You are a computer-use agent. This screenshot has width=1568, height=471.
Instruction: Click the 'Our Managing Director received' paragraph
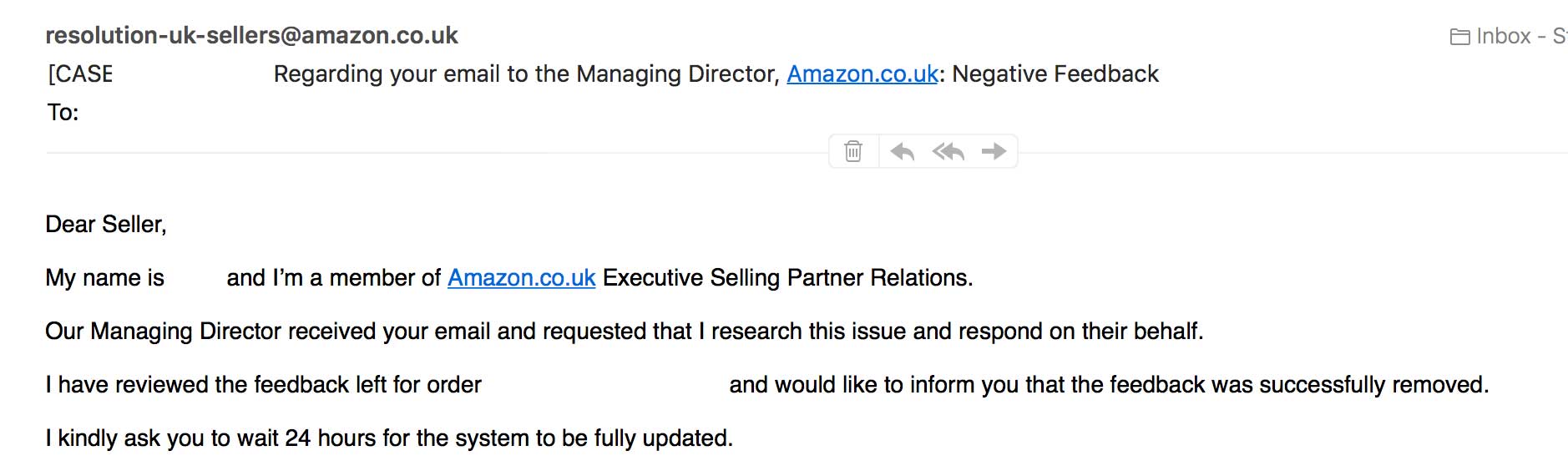624,332
